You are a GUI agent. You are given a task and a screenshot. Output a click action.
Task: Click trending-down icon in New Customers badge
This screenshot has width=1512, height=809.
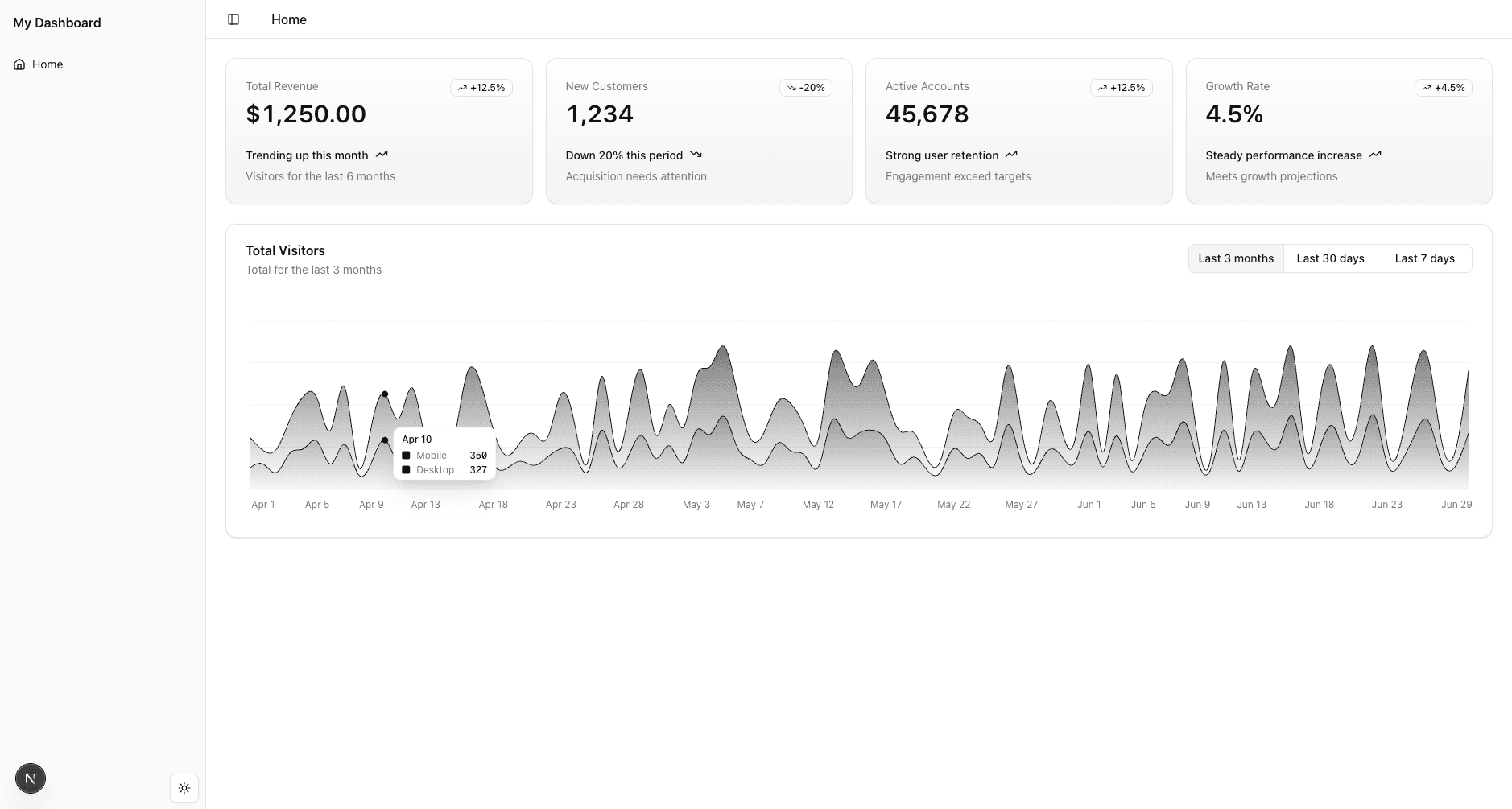point(791,88)
